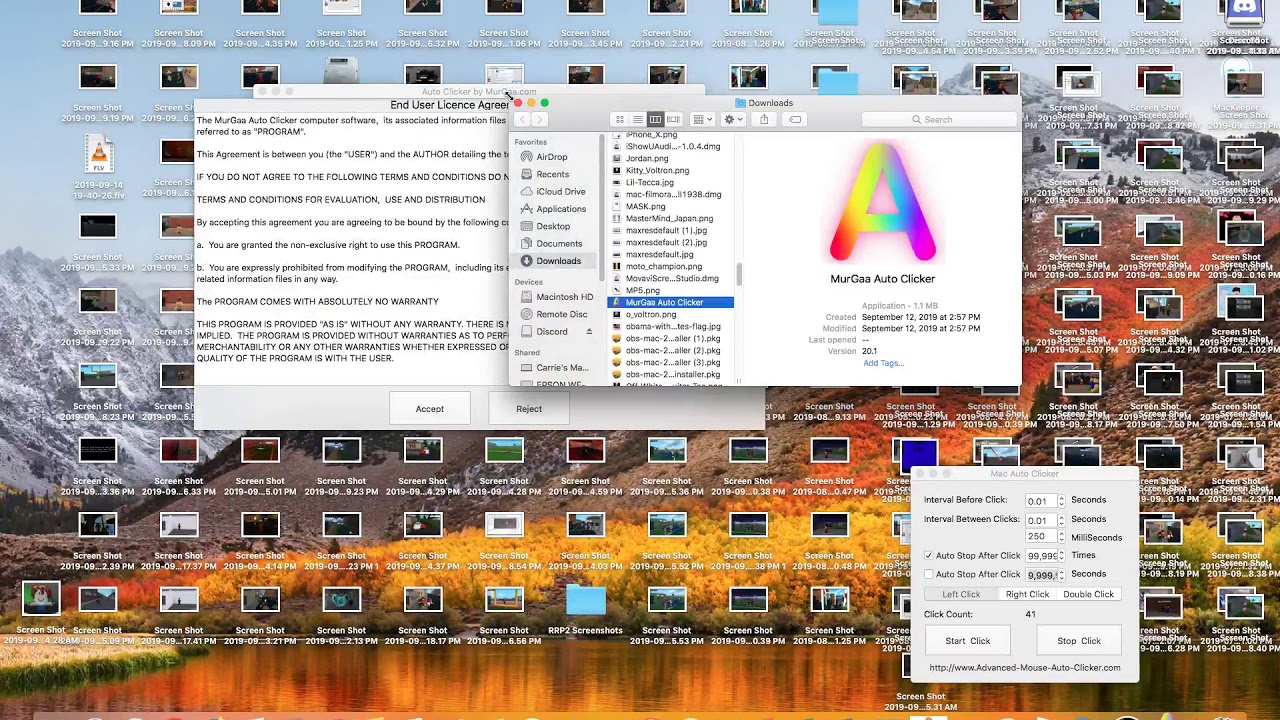The height and width of the screenshot is (720, 1280).
Task: Click the large MurGaa Auto Clicker preview icon
Action: pyautogui.click(x=883, y=202)
